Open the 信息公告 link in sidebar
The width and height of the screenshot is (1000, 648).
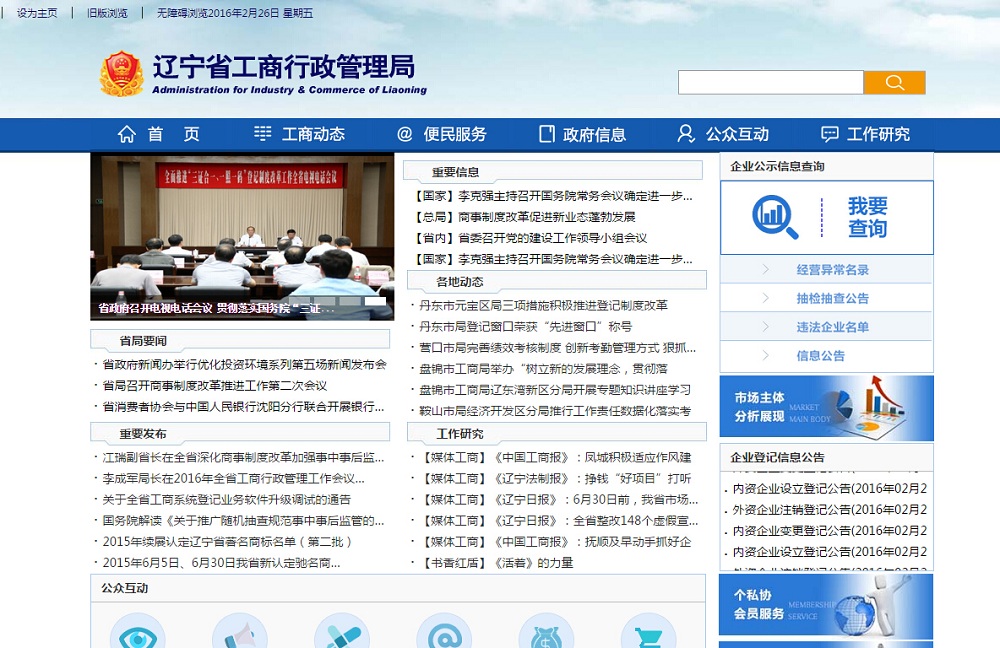[820, 356]
